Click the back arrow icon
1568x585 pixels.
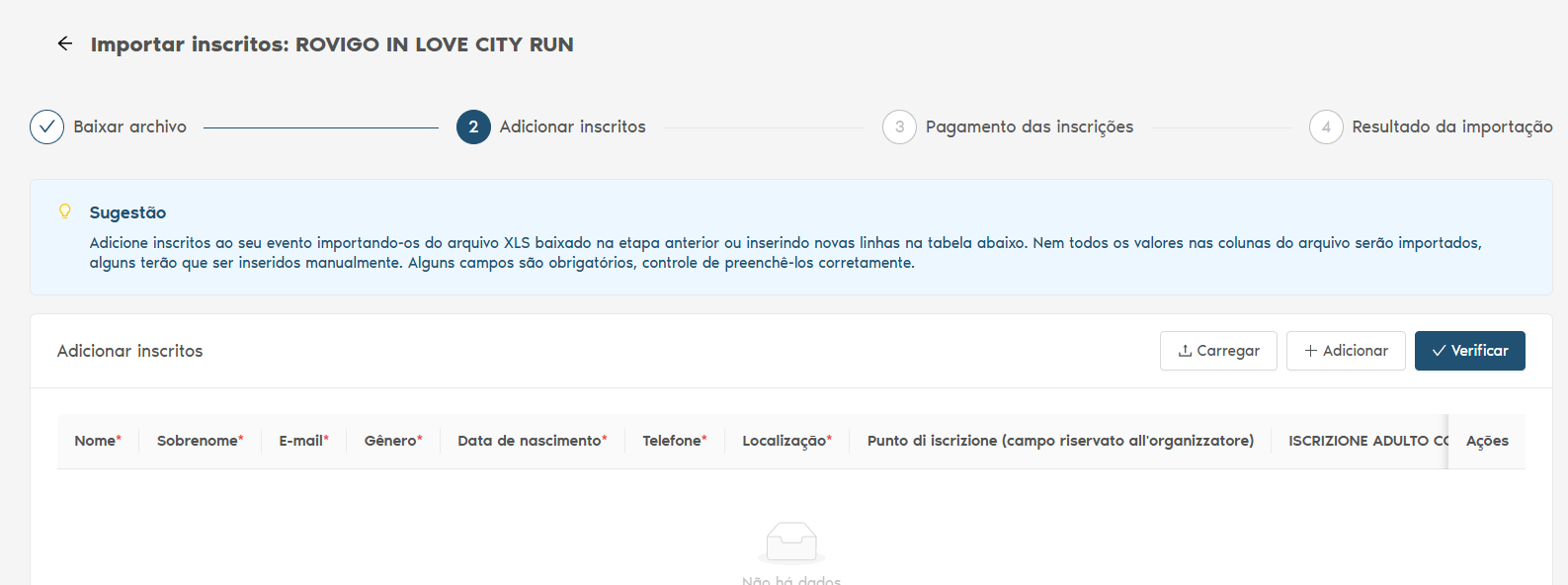point(65,43)
